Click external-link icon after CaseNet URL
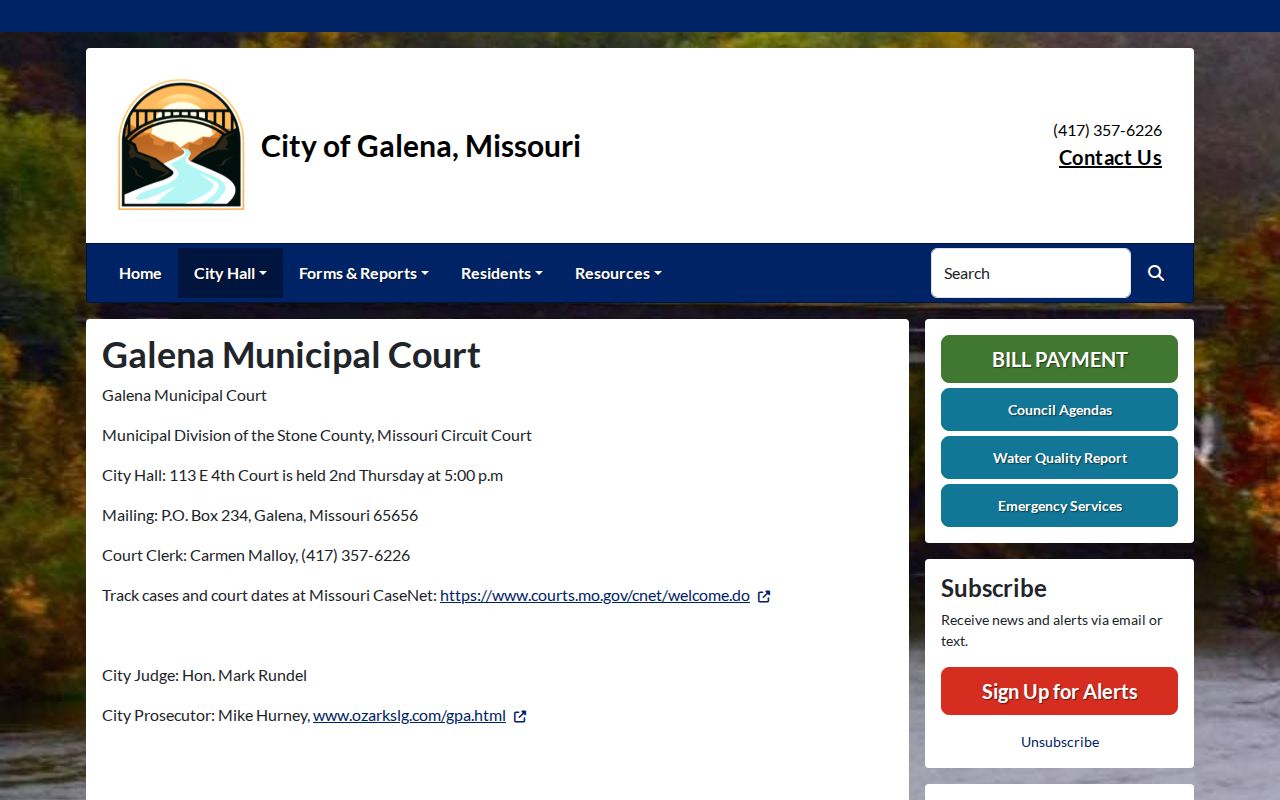Viewport: 1280px width, 800px height. [x=764, y=596]
